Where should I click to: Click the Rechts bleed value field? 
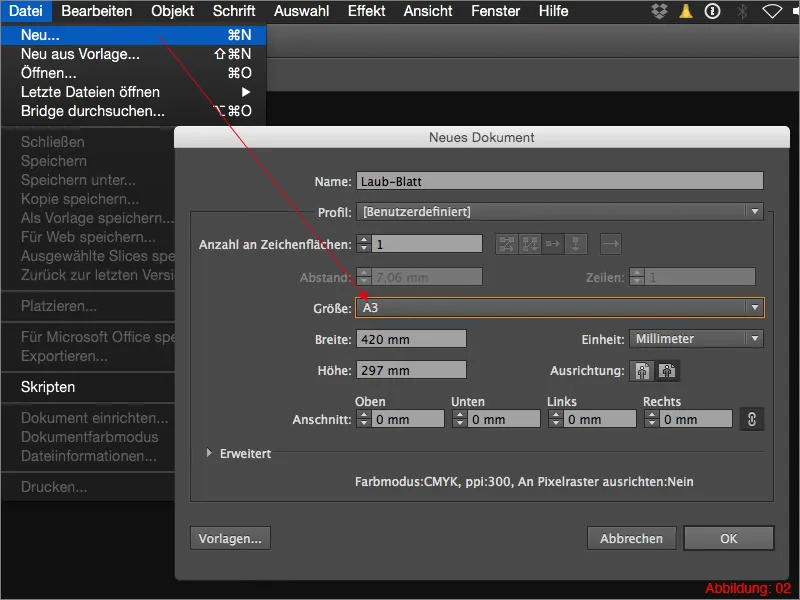pyautogui.click(x=696, y=419)
